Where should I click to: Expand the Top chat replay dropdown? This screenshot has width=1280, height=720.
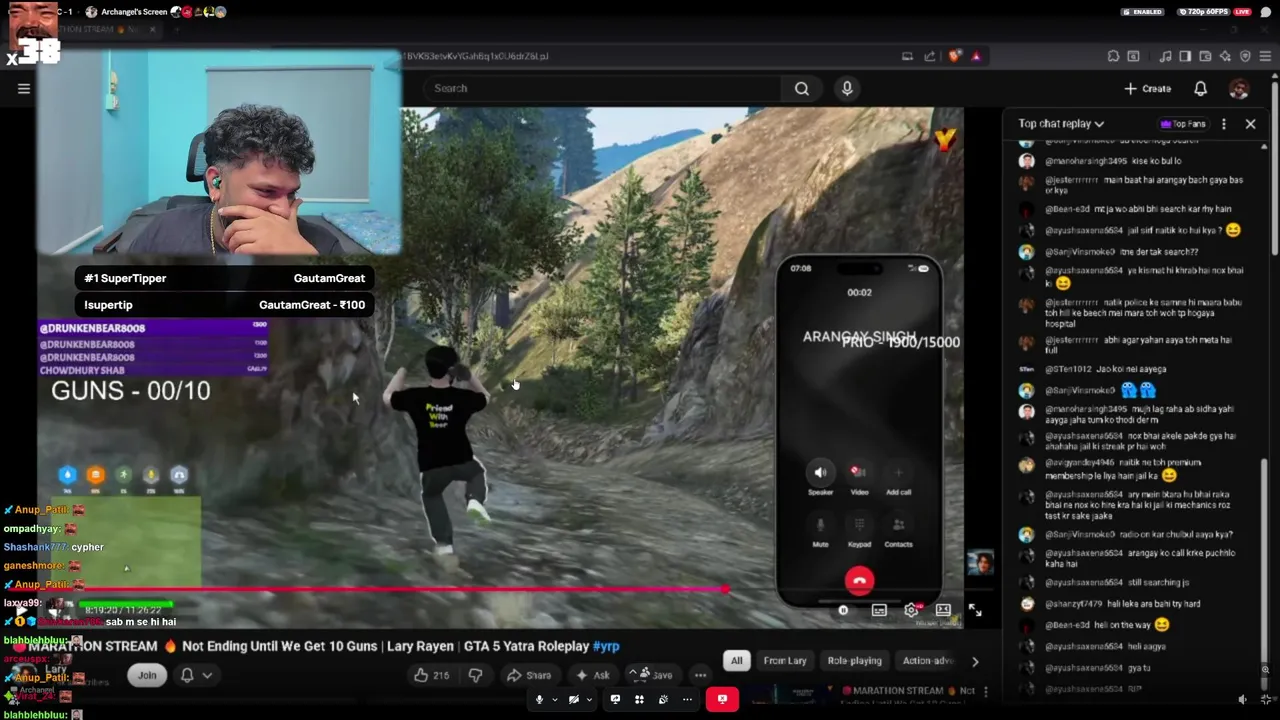1061,124
